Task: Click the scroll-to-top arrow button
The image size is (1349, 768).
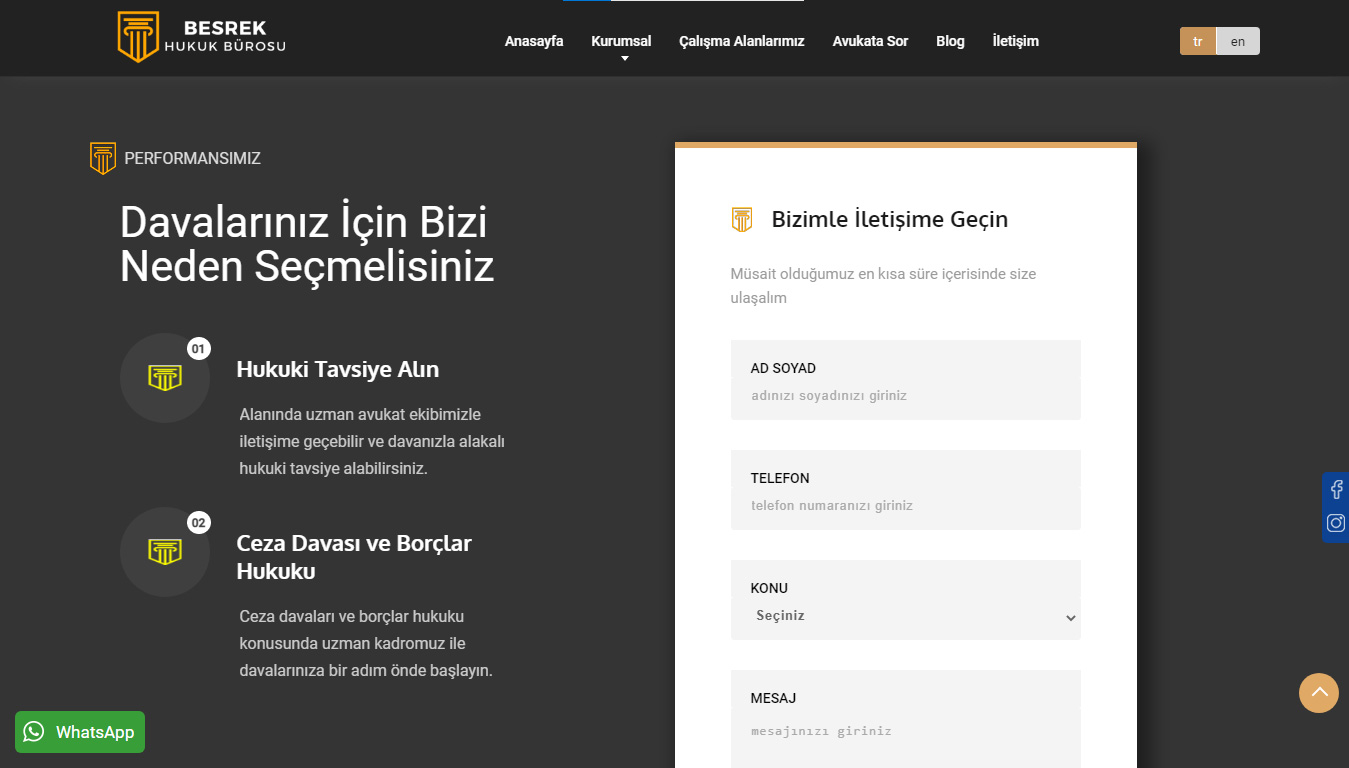Action: (1319, 692)
